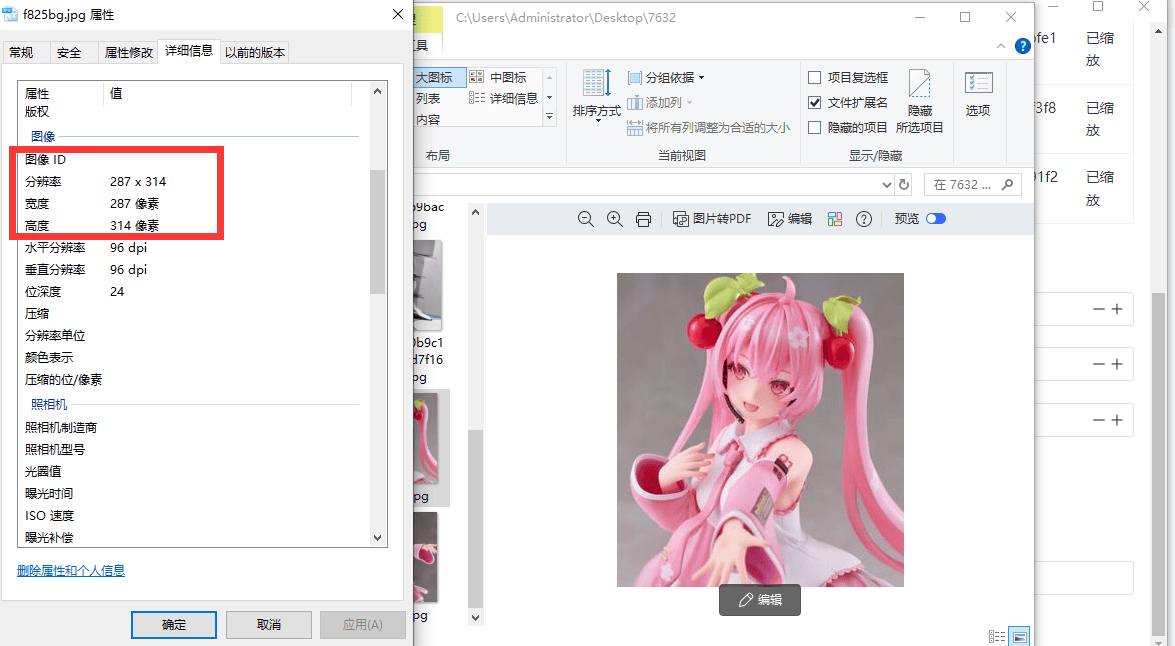Click the properties list scroll up arrow
The image size is (1175, 646).
pyautogui.click(x=378, y=91)
